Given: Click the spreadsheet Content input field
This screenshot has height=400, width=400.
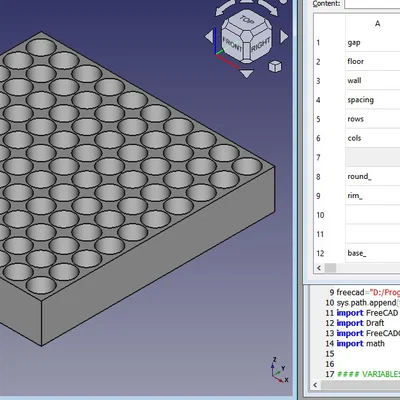Looking at the screenshot, I should point(372,3).
